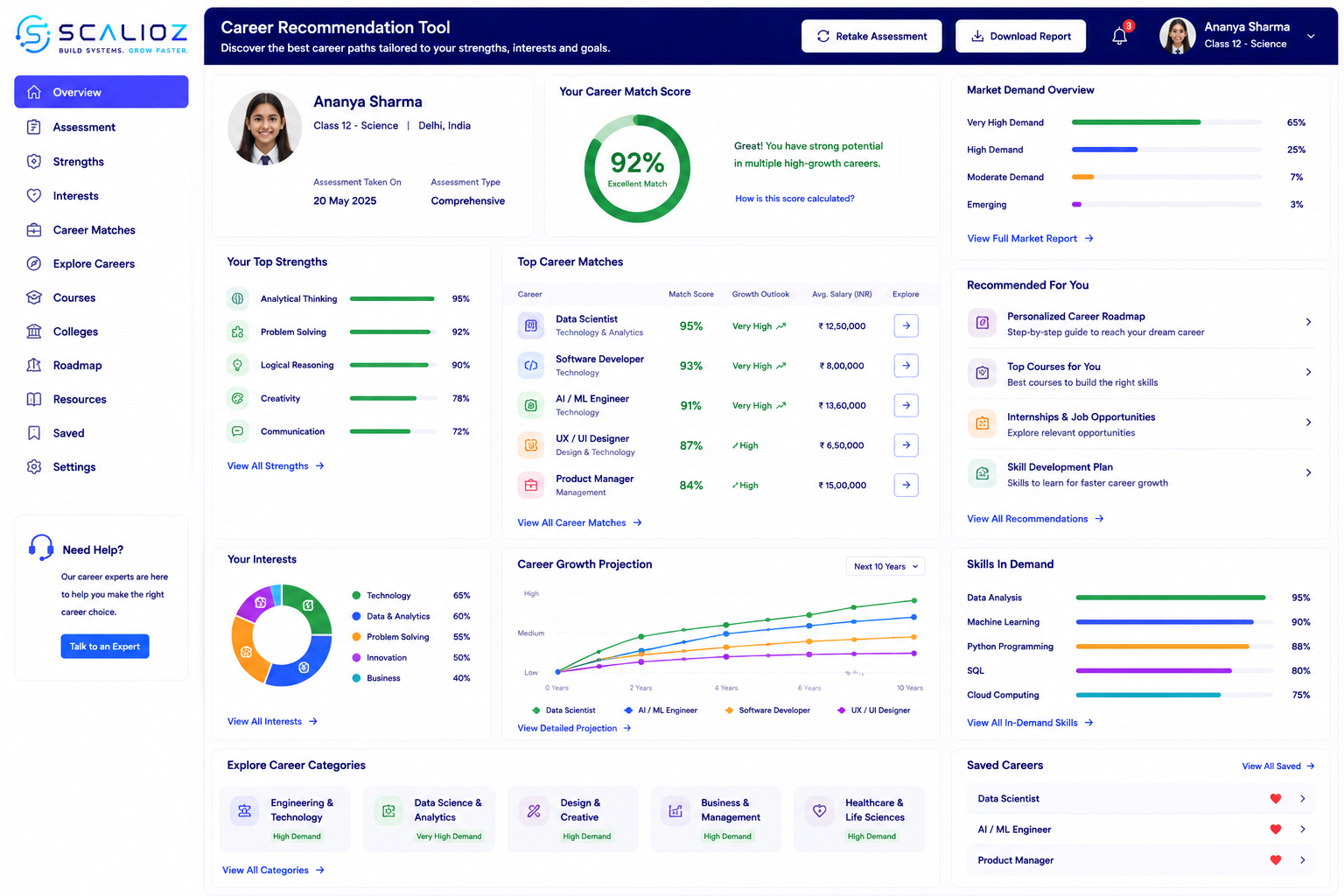The image size is (1344, 896).
Task: Click the Engineering & Technology category icon
Action: [x=245, y=811]
